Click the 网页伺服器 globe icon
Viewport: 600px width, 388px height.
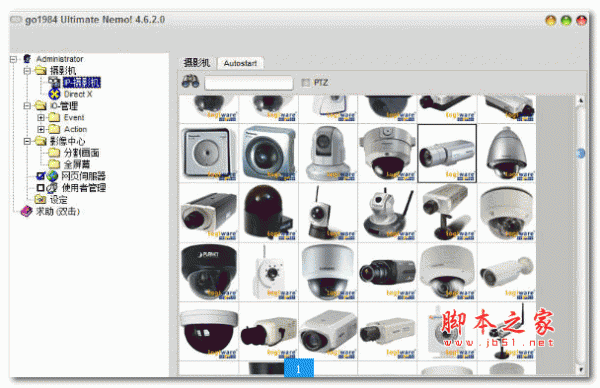point(52,176)
